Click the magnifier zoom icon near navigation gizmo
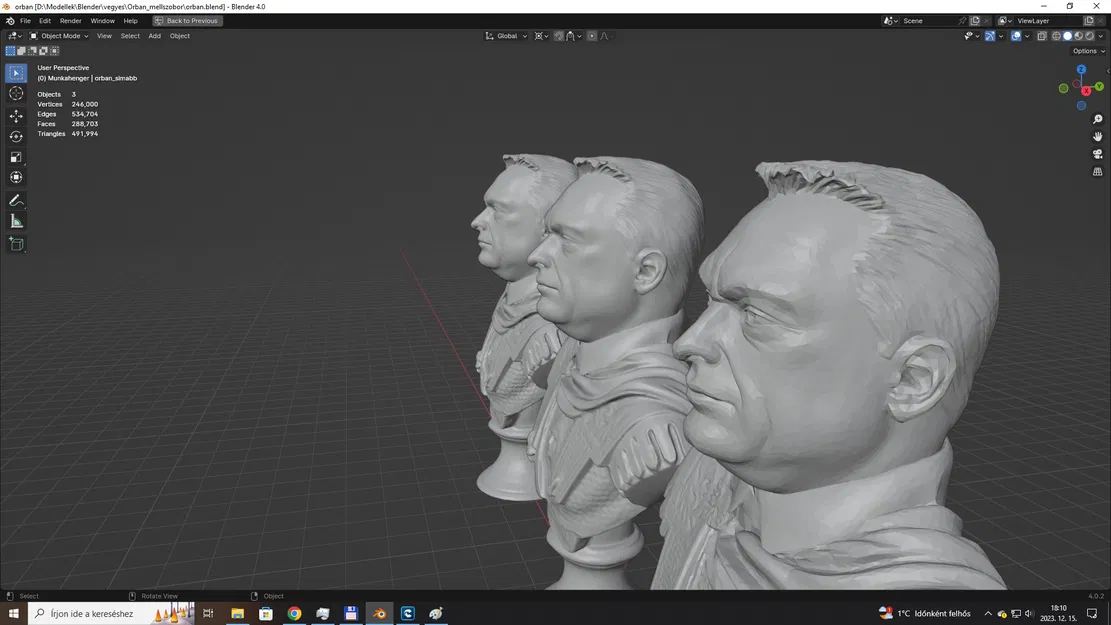 [1097, 118]
